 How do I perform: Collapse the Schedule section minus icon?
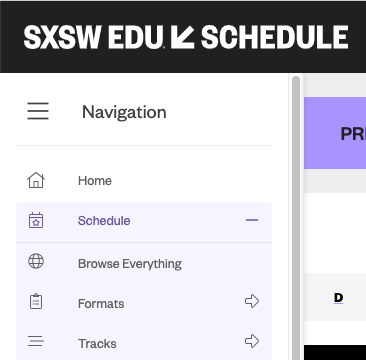(252, 220)
